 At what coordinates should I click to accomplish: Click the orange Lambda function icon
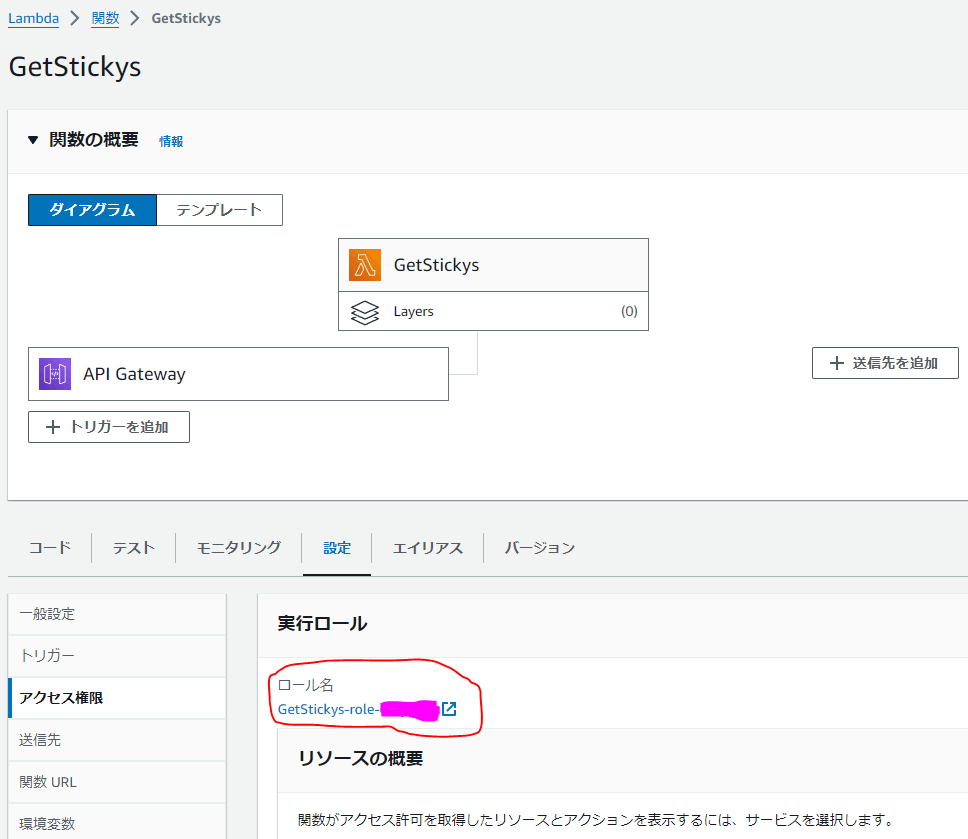pyautogui.click(x=365, y=265)
